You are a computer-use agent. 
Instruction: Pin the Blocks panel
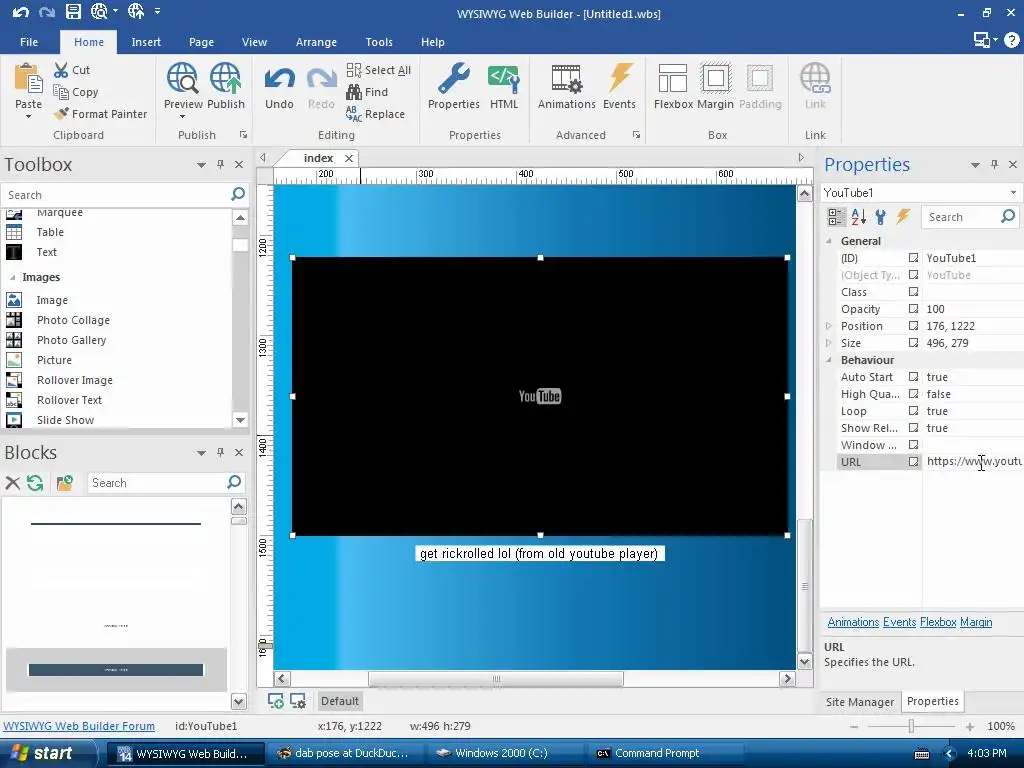[221, 453]
